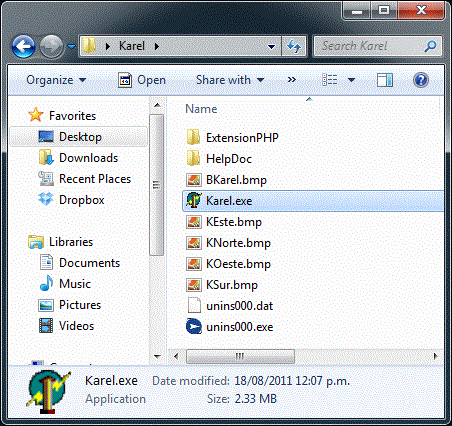Select the KOeste.bmp file

[238, 264]
